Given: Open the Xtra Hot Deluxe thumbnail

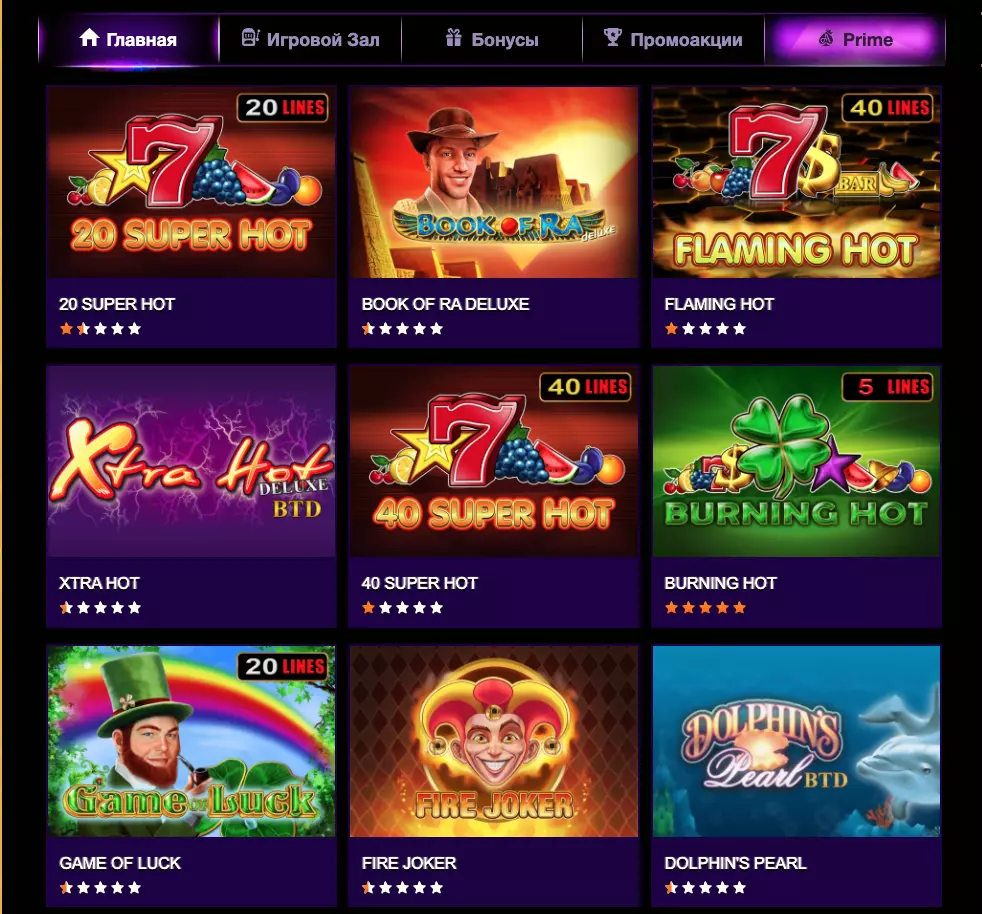Looking at the screenshot, I should click(191, 461).
